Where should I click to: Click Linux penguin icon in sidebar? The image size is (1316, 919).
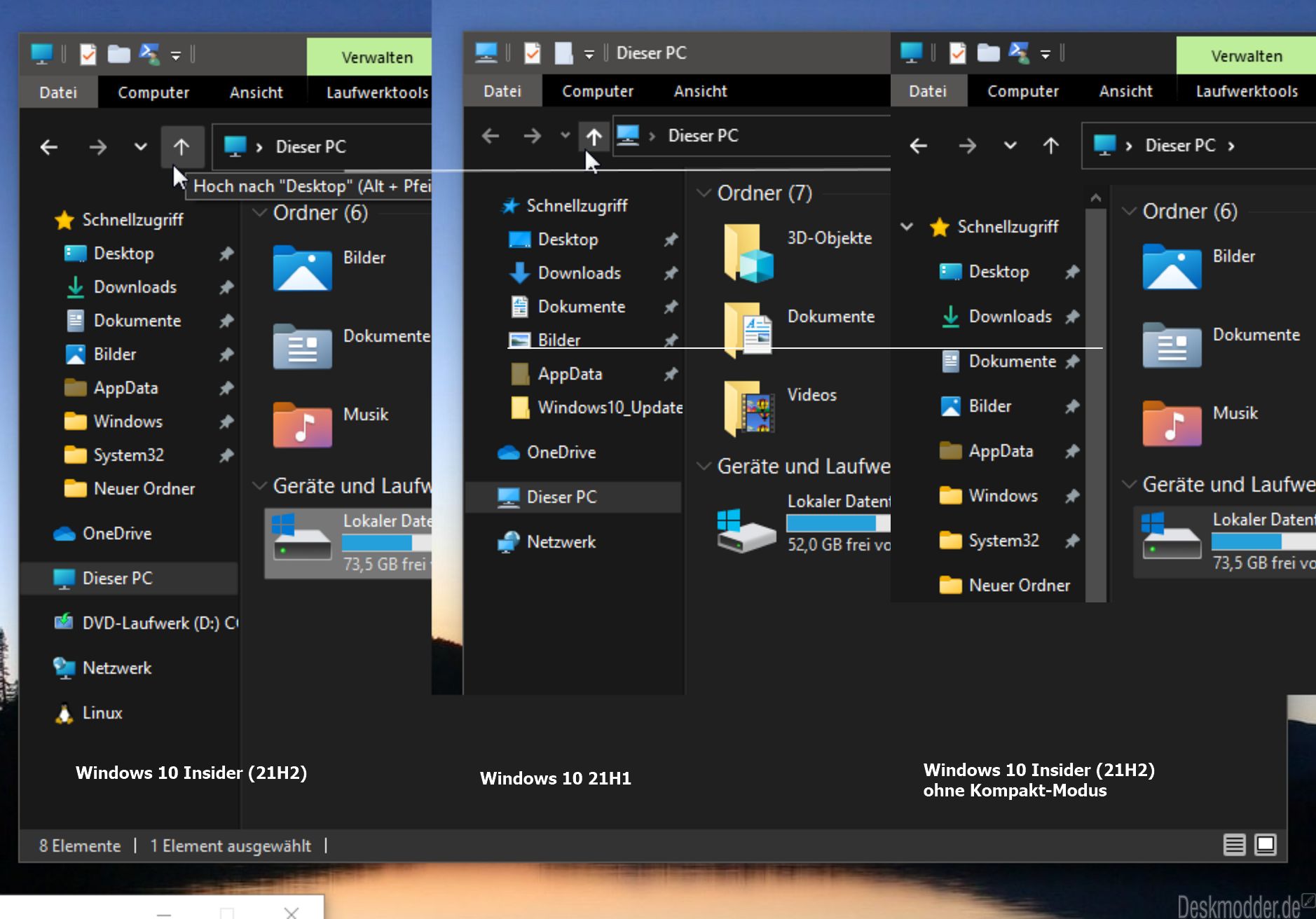(x=64, y=713)
